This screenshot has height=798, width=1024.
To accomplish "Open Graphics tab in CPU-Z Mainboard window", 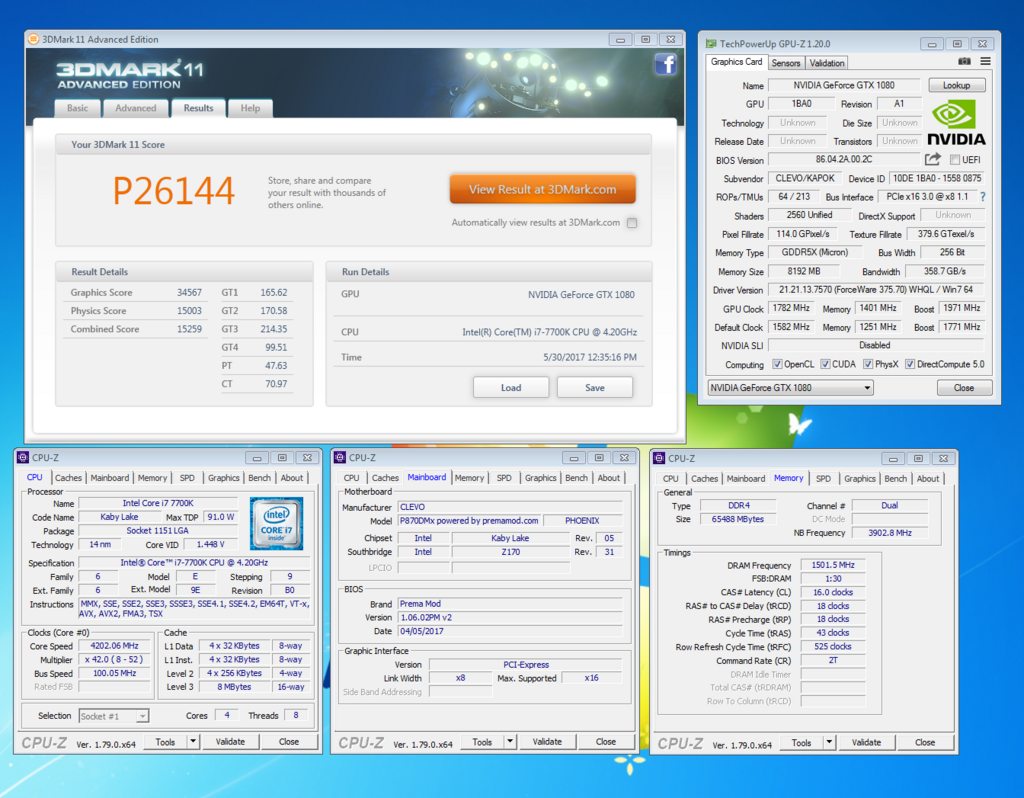I will tap(541, 478).
